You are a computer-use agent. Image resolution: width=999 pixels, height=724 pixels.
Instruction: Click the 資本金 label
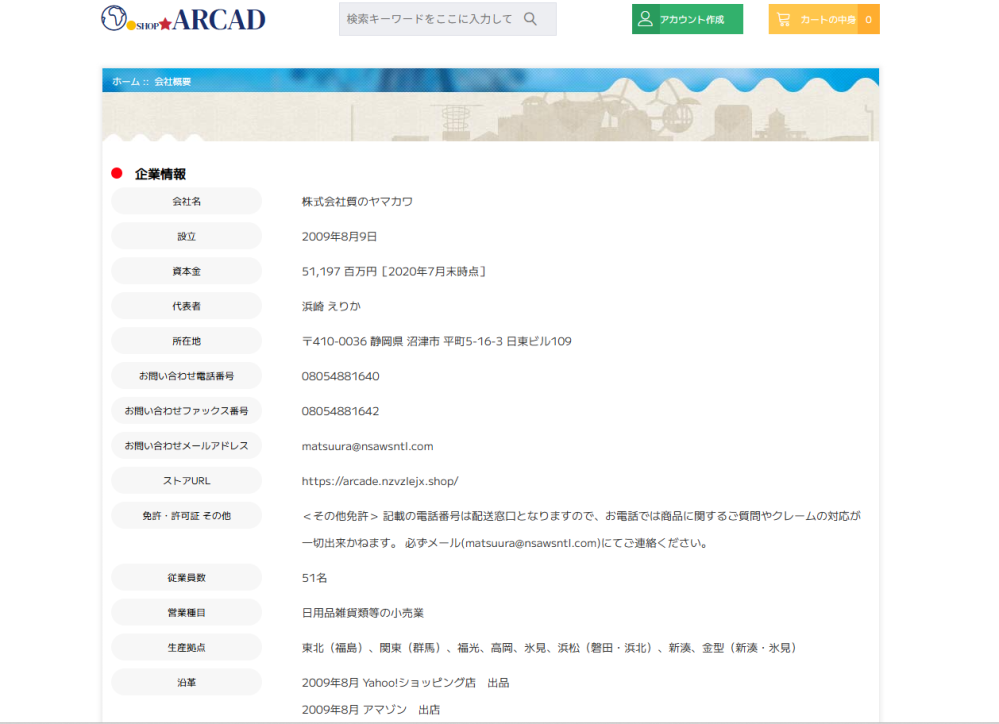[186, 272]
